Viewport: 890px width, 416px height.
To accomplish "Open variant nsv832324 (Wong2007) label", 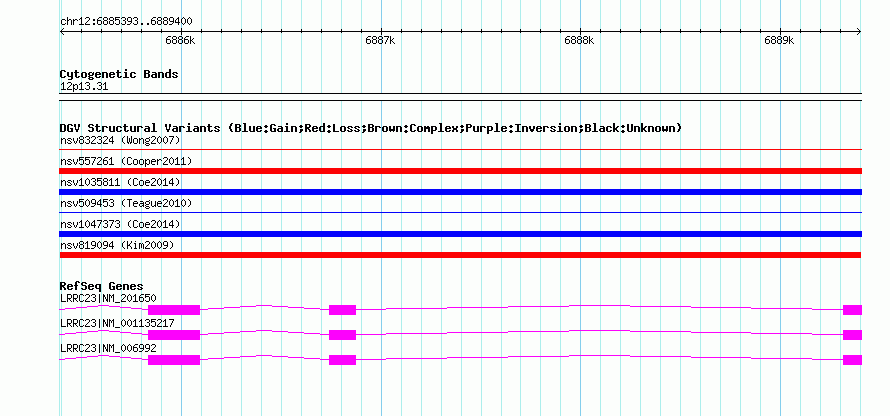I will point(120,140).
